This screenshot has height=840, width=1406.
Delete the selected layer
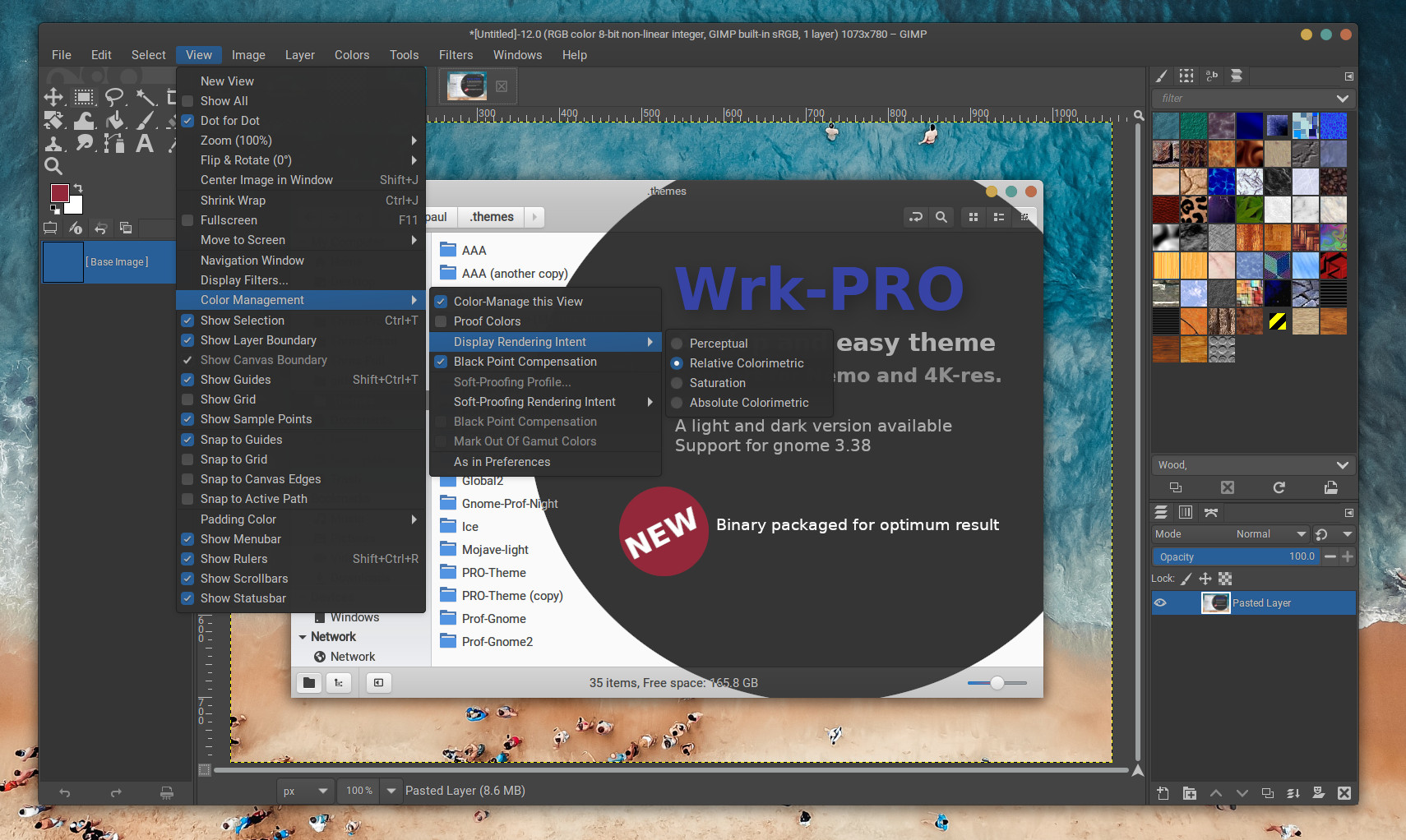coord(1344,793)
